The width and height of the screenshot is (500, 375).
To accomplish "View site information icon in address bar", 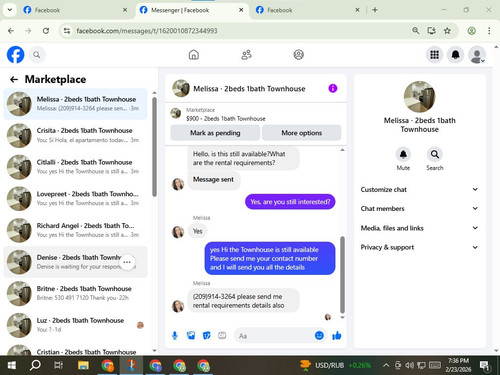I will [x=67, y=31].
